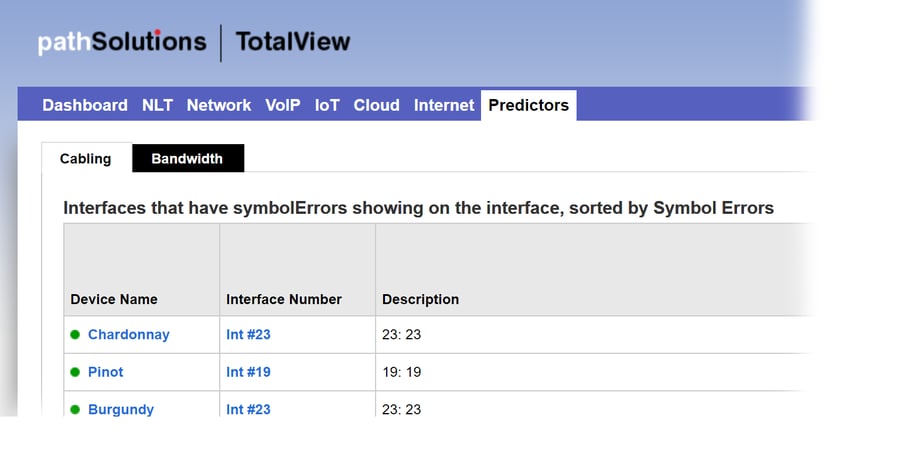Open the Burgundy device link
The width and height of the screenshot is (900, 450).
click(121, 409)
